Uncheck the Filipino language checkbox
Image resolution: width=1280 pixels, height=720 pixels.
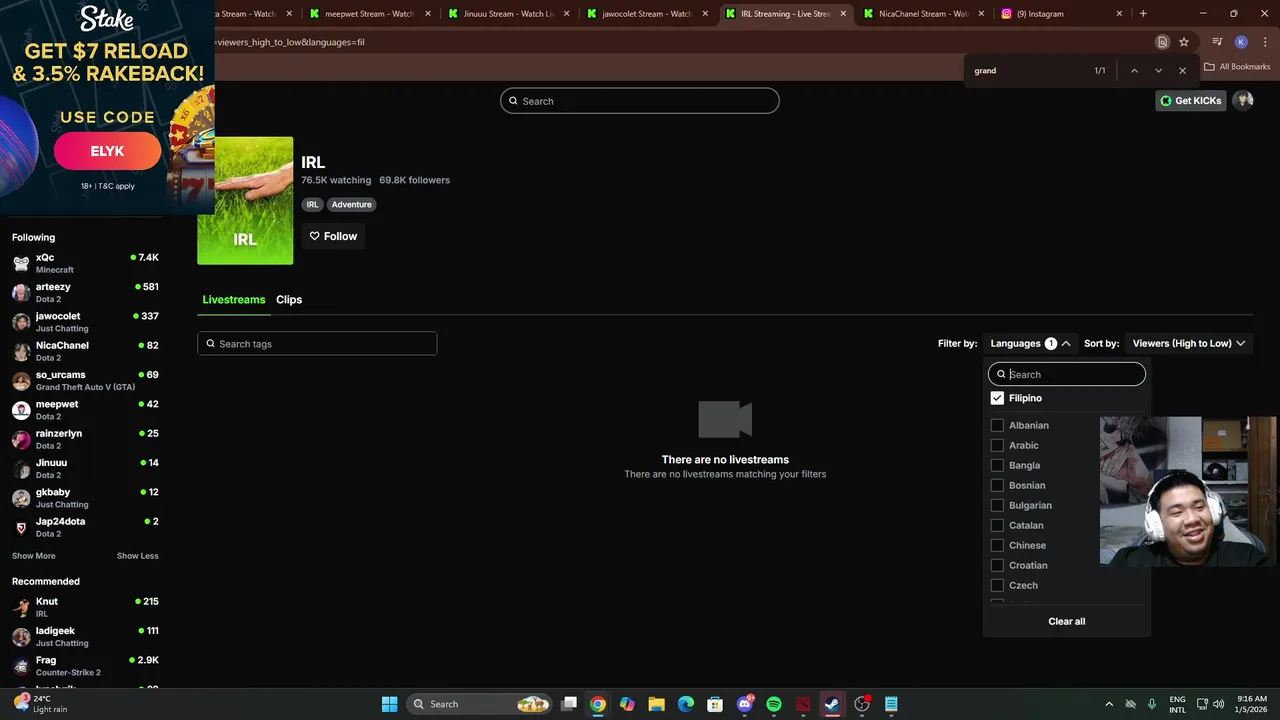point(997,398)
